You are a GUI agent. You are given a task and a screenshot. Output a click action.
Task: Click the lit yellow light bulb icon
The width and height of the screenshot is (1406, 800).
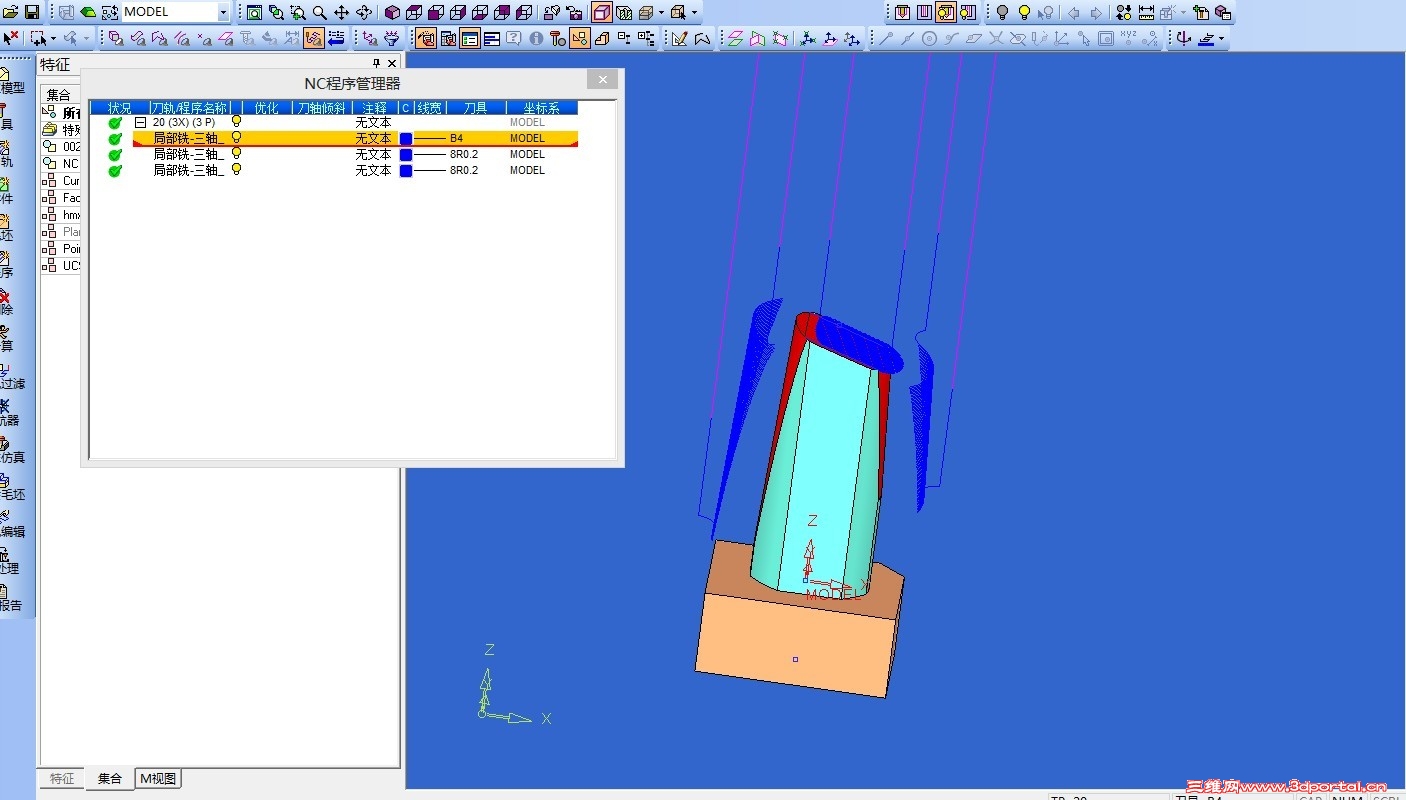click(1024, 12)
